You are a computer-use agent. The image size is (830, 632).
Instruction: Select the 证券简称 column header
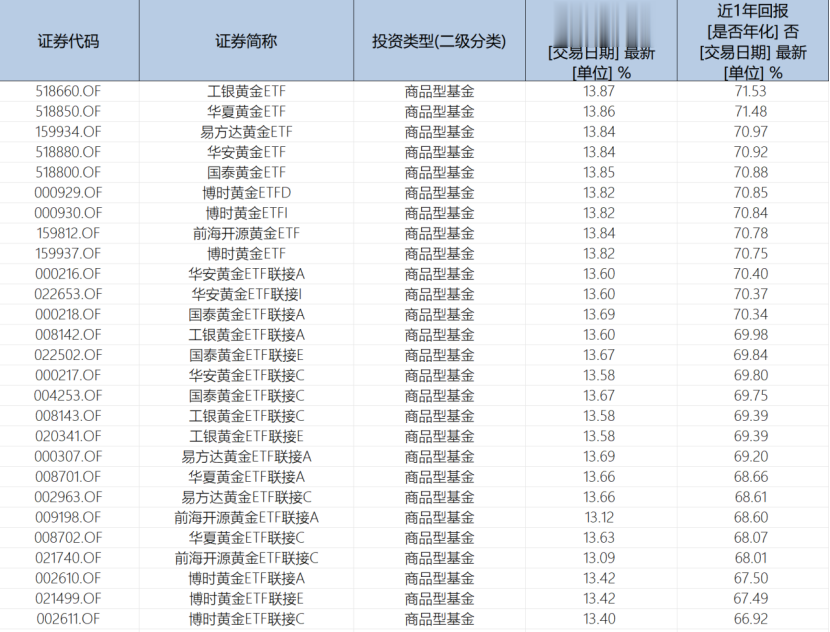click(246, 41)
